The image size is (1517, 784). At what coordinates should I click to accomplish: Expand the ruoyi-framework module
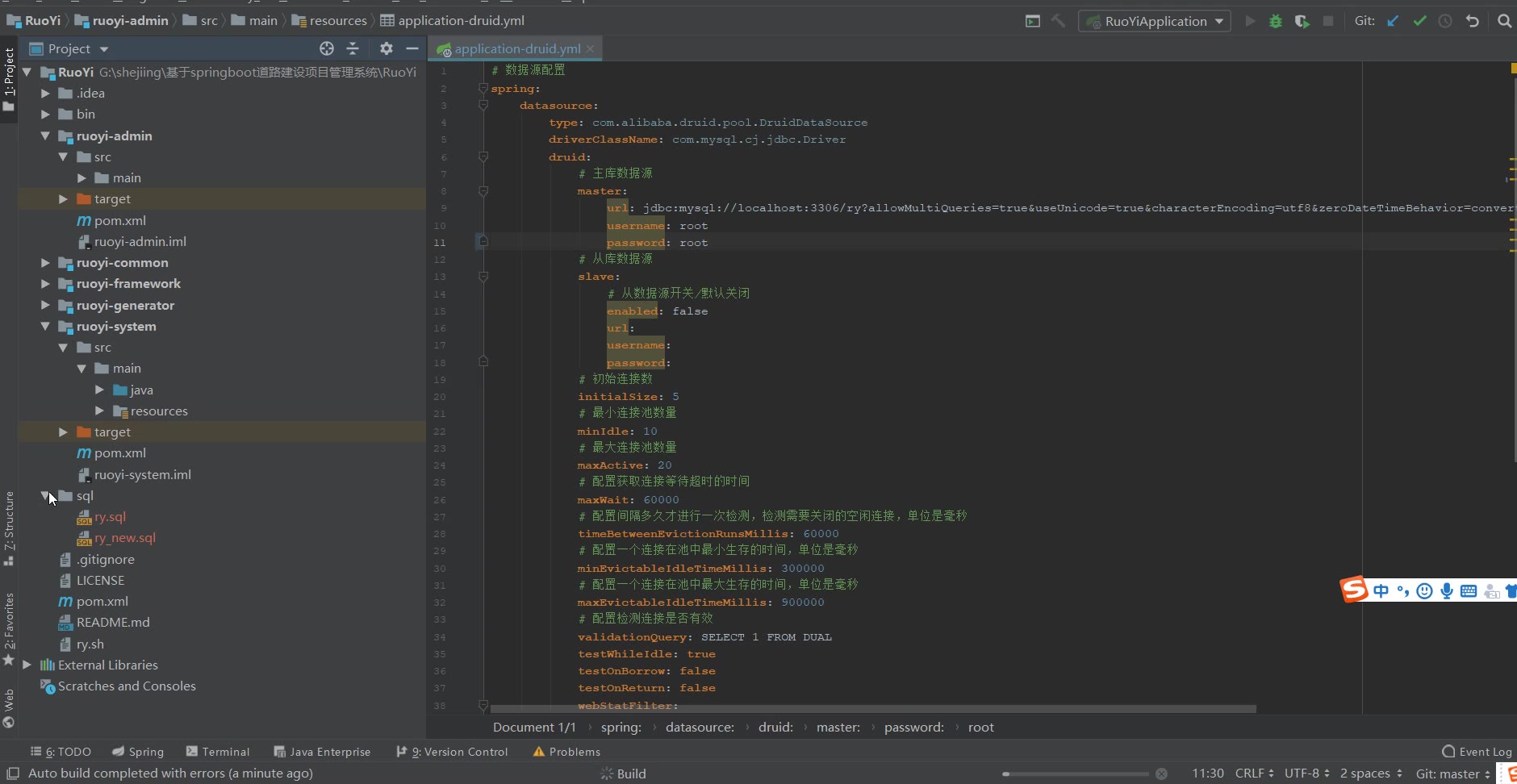pos(45,284)
